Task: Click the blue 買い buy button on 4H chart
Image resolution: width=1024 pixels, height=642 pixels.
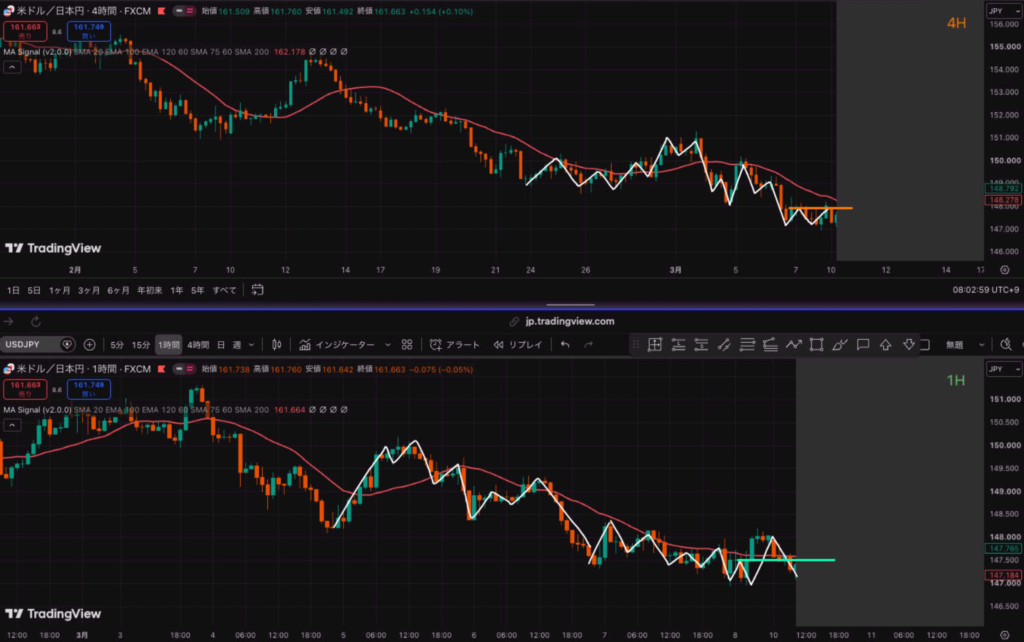Action: pos(89,31)
